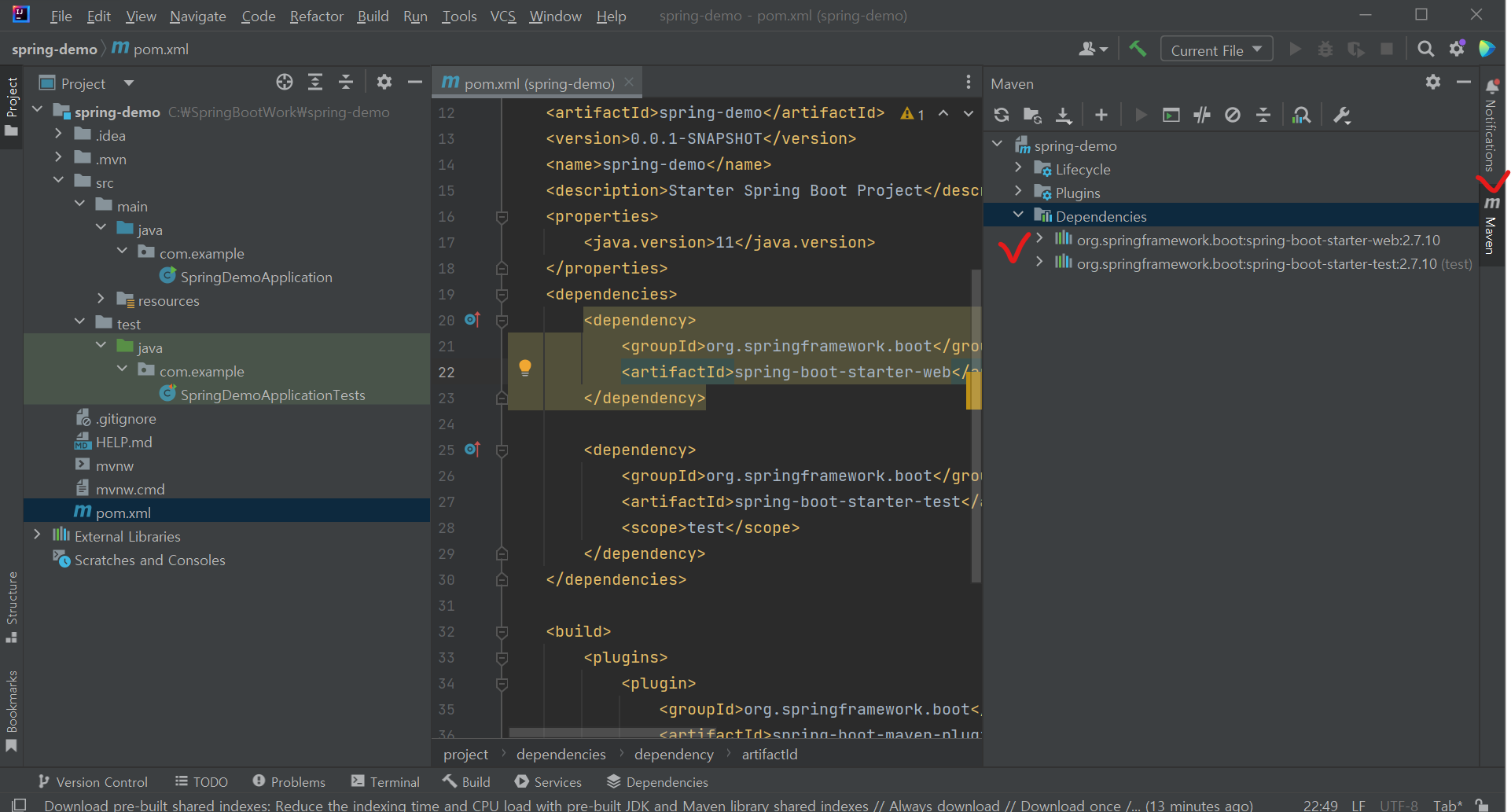Open Maven panel gear options

(1433, 82)
